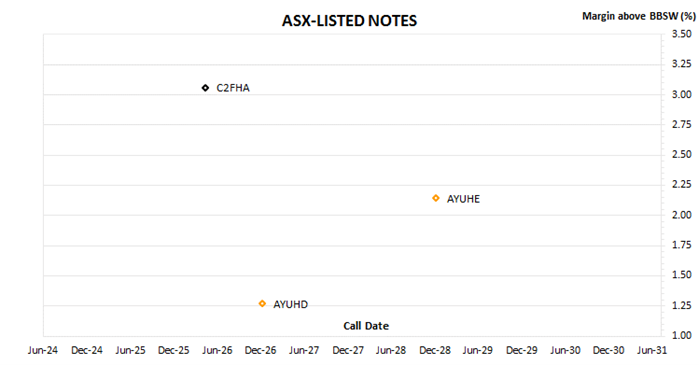Click the orange AYUHD diamond marker

click(x=262, y=303)
